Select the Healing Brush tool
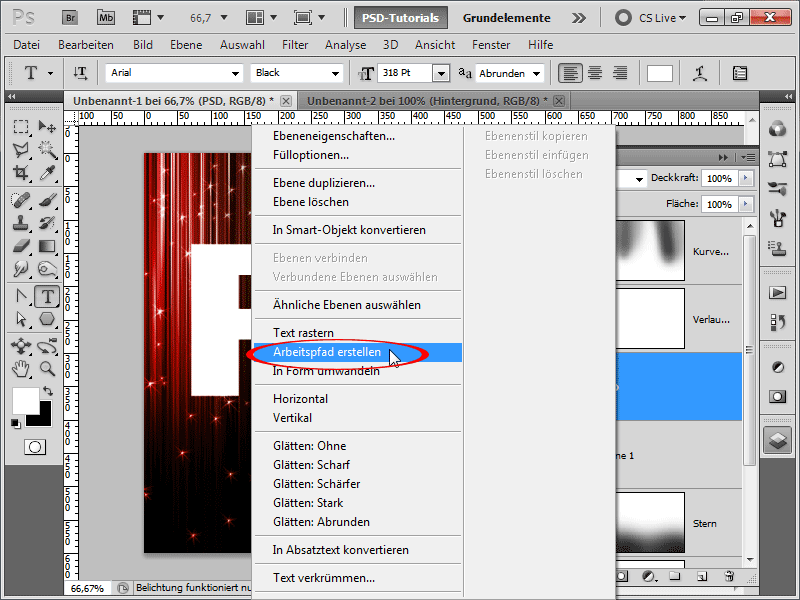This screenshot has width=800, height=600. pos(21,199)
